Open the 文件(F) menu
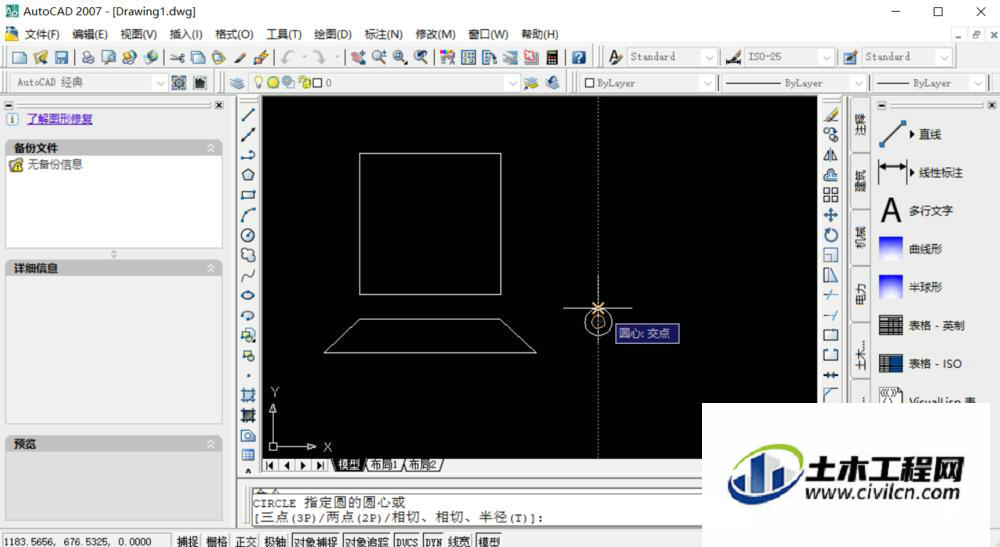Screen dimensions: 1000x547 [x=41, y=34]
